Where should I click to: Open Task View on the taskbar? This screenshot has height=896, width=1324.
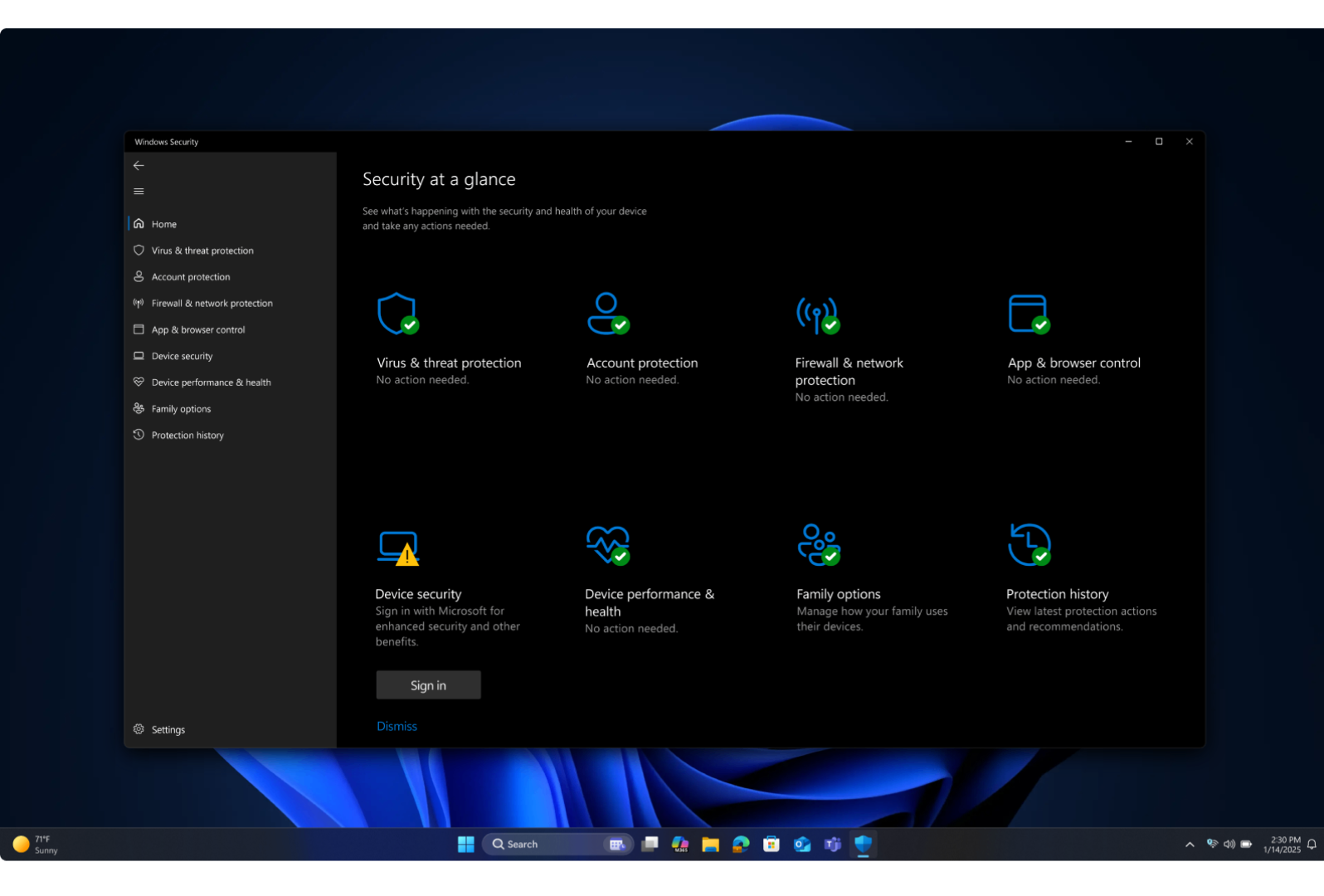pos(650,845)
